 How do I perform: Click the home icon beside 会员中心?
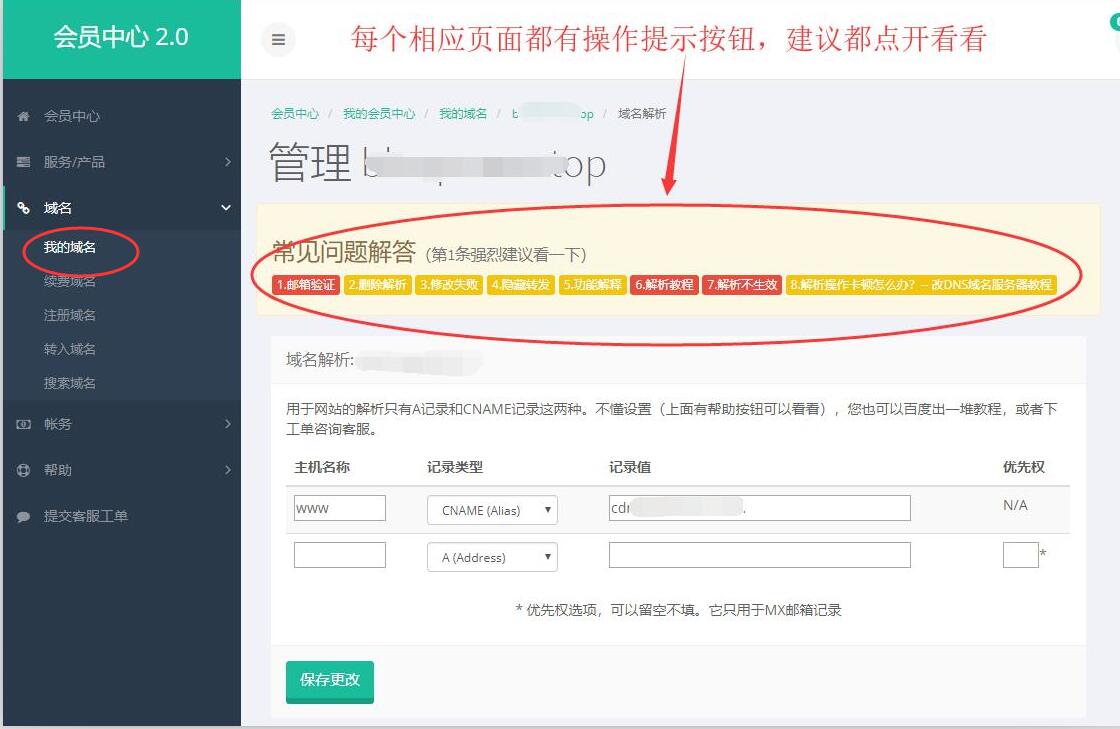[x=24, y=116]
